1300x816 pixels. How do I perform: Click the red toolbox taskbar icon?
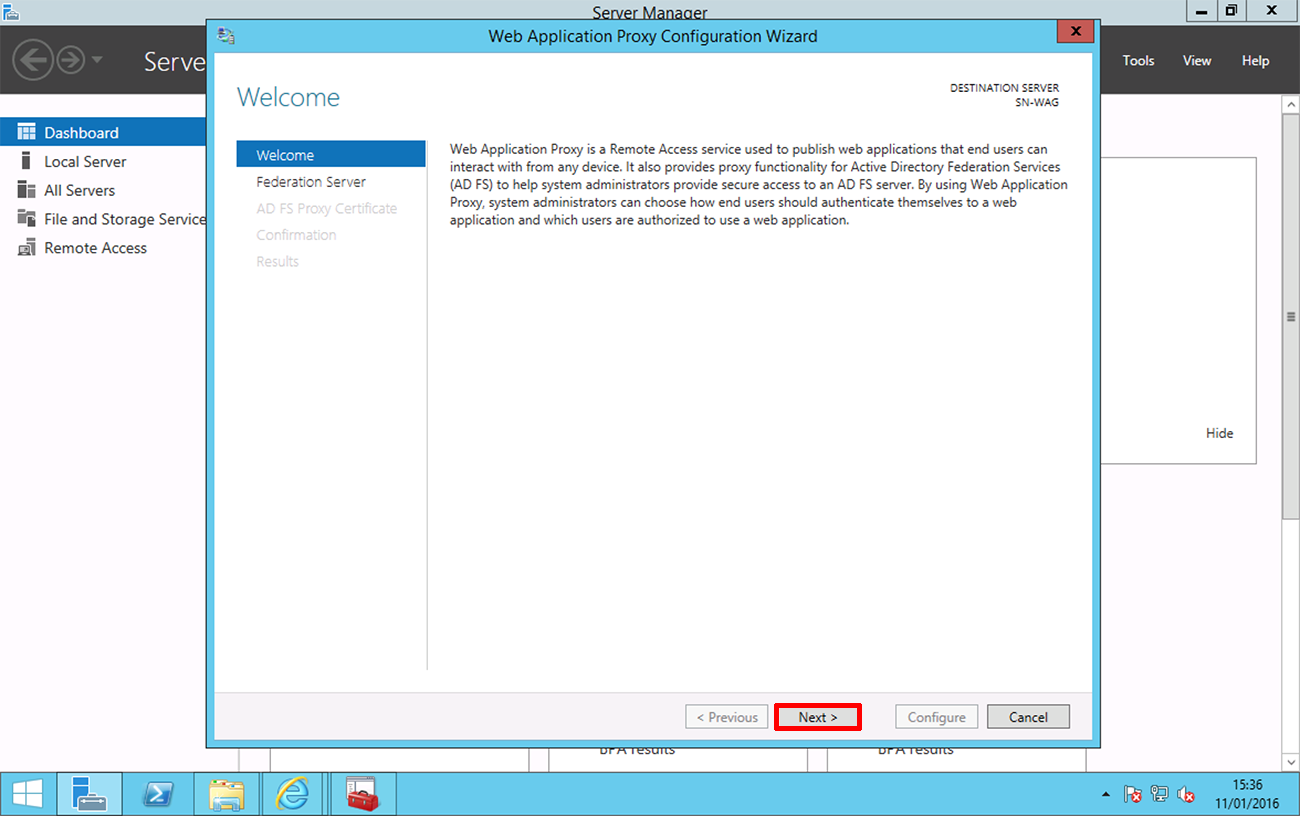(x=363, y=794)
